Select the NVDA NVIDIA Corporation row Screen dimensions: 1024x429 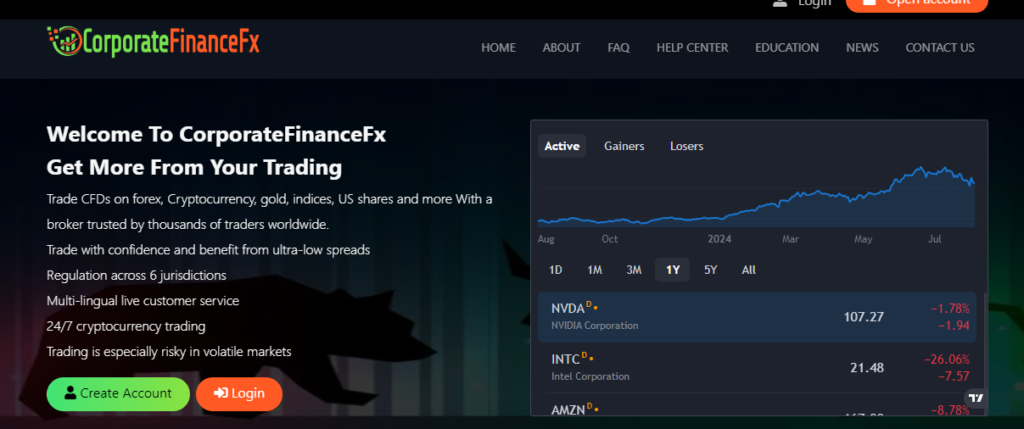pos(757,317)
